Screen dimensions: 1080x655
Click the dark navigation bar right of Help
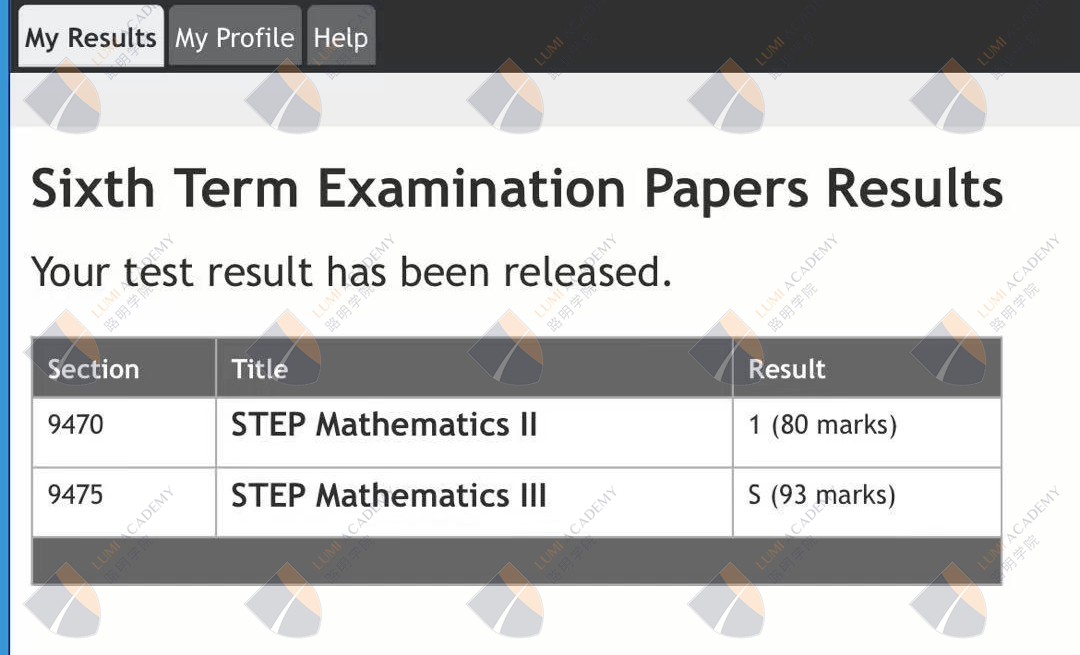[720, 36]
